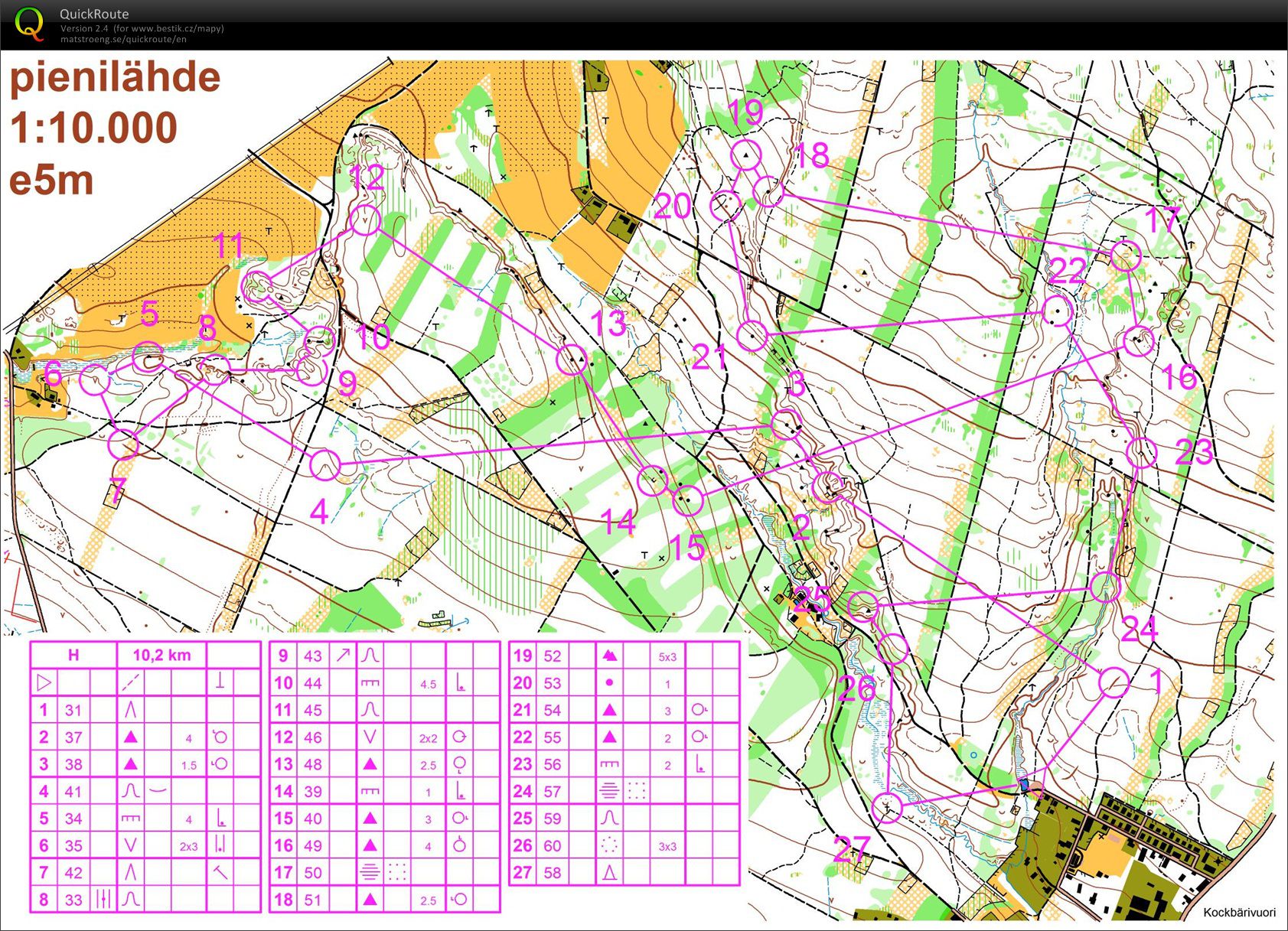
Task: Click the reentrant symbol in row 7
Action: (x=130, y=872)
